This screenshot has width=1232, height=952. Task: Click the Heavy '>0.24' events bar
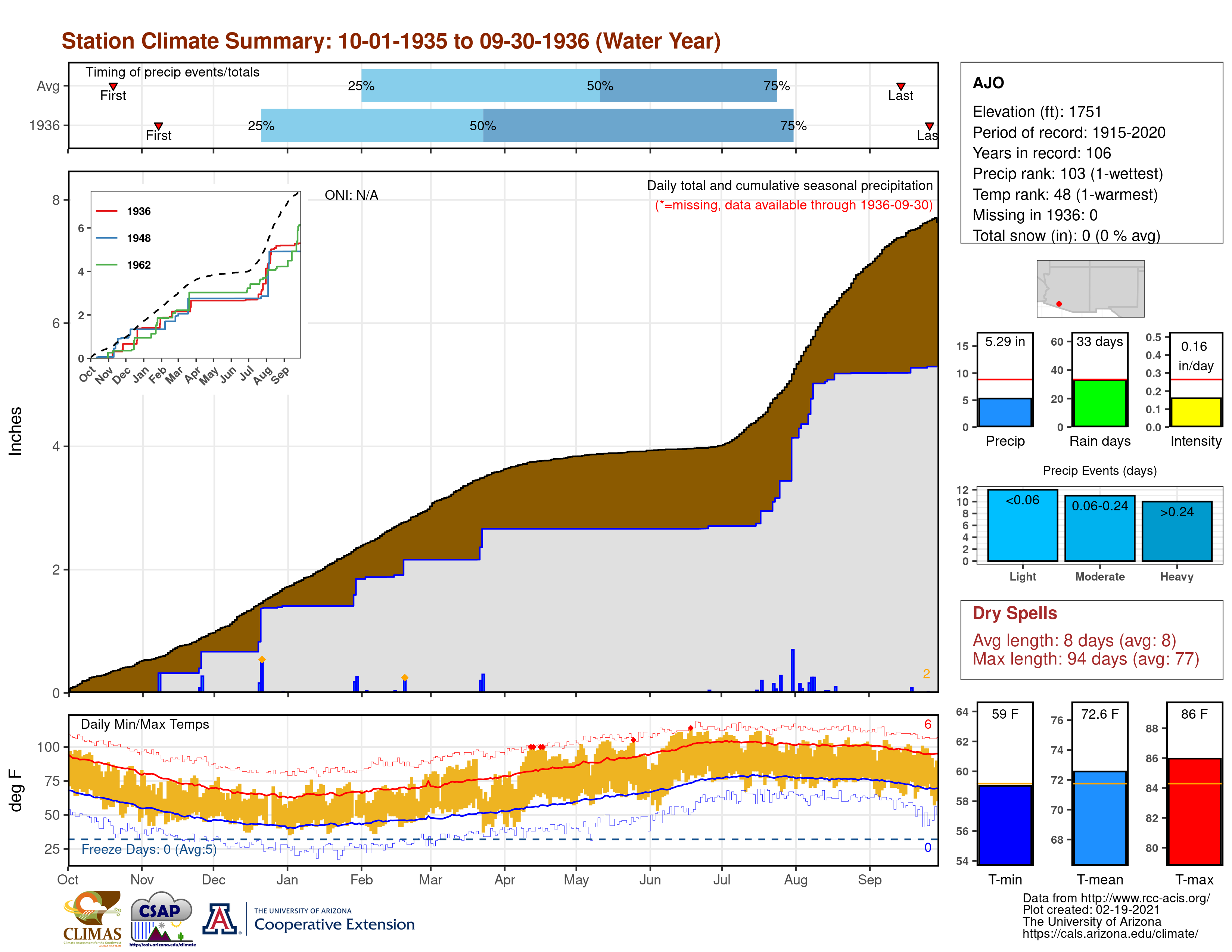[1177, 531]
